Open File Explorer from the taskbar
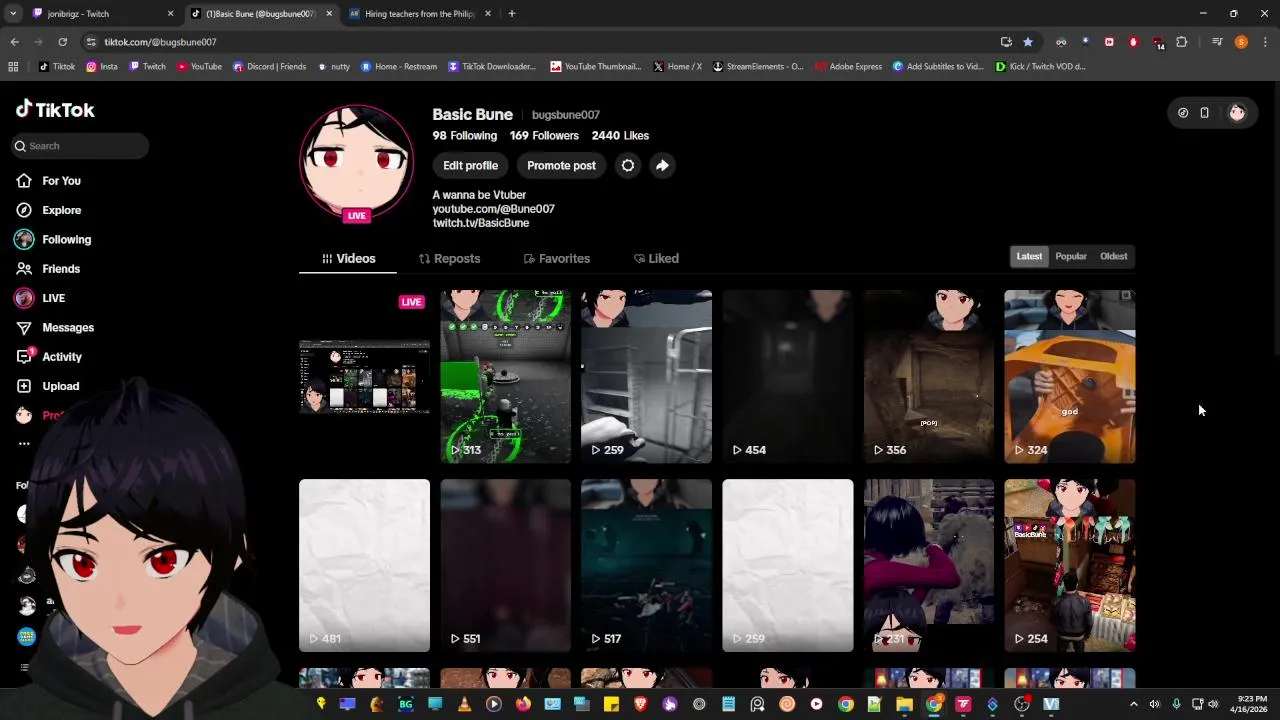The height and width of the screenshot is (720, 1280). 904,704
